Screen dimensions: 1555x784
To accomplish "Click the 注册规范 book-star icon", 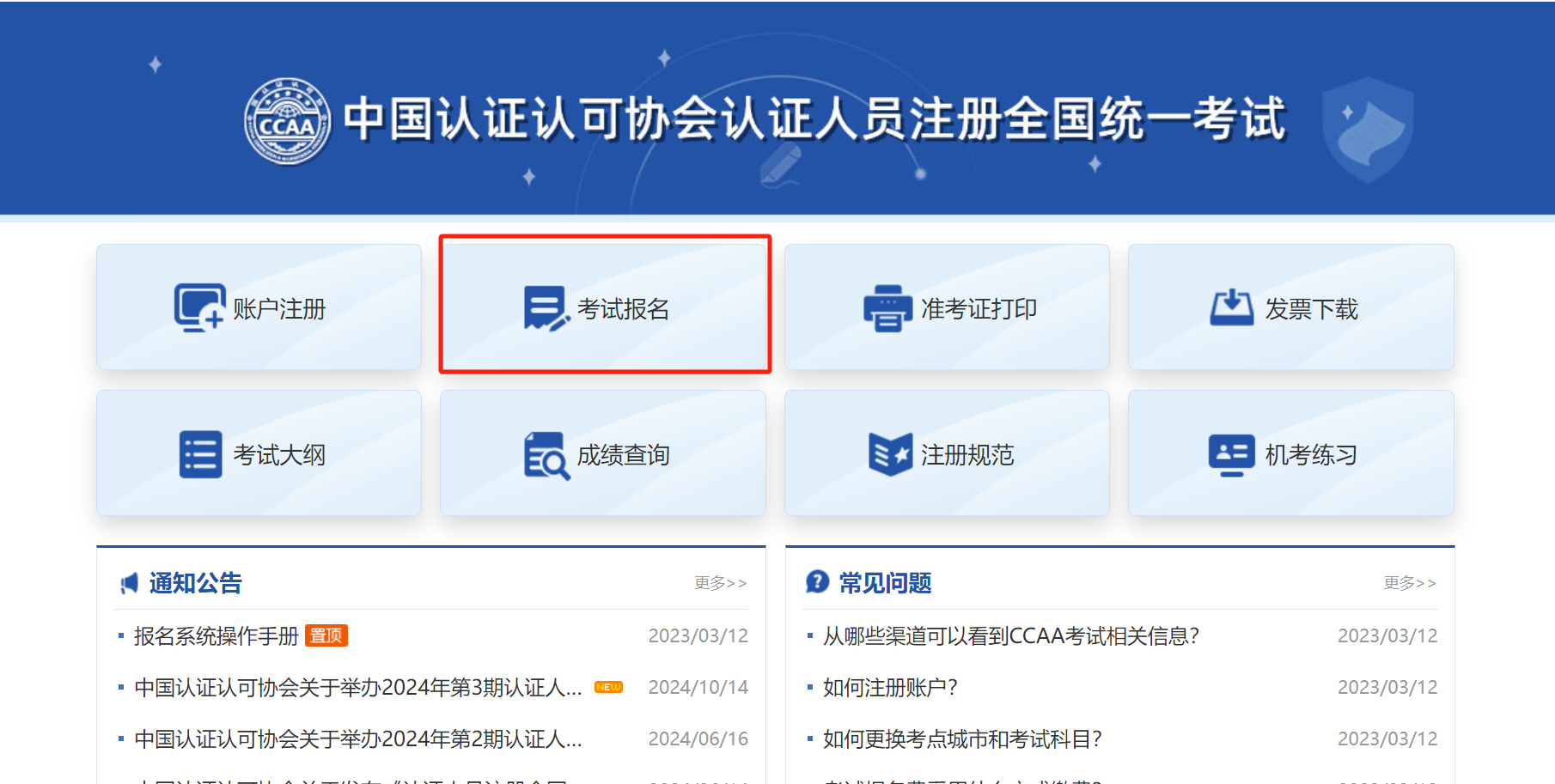I will (x=890, y=454).
